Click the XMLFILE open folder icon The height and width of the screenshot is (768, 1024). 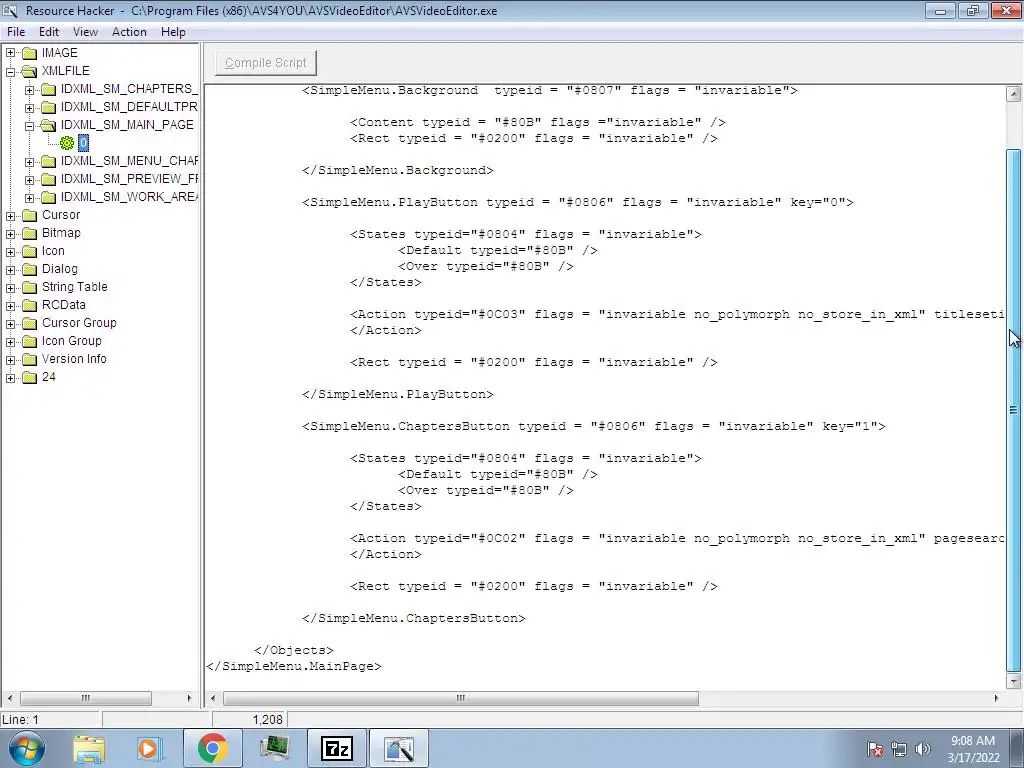[29, 71]
